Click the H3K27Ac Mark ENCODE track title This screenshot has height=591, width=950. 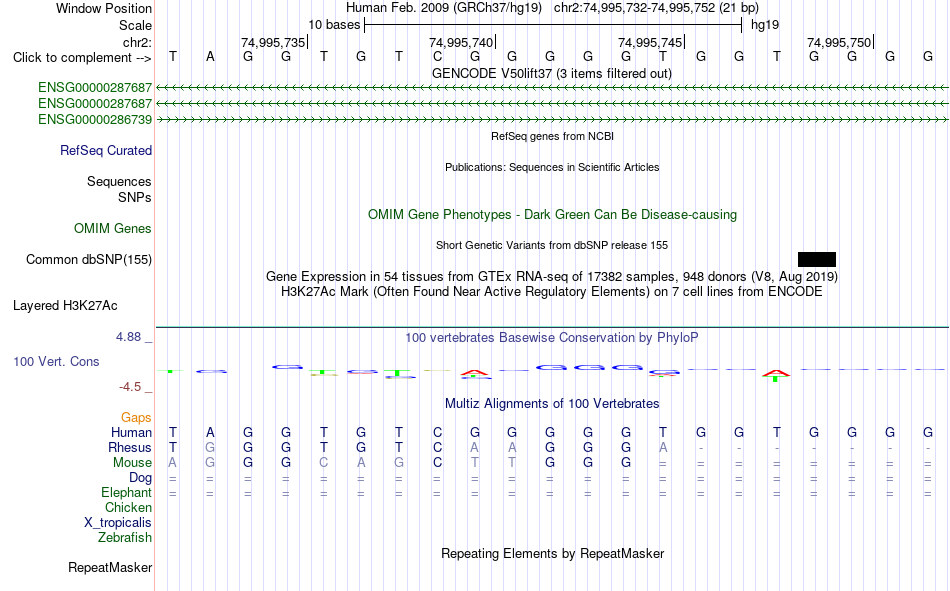coord(552,292)
